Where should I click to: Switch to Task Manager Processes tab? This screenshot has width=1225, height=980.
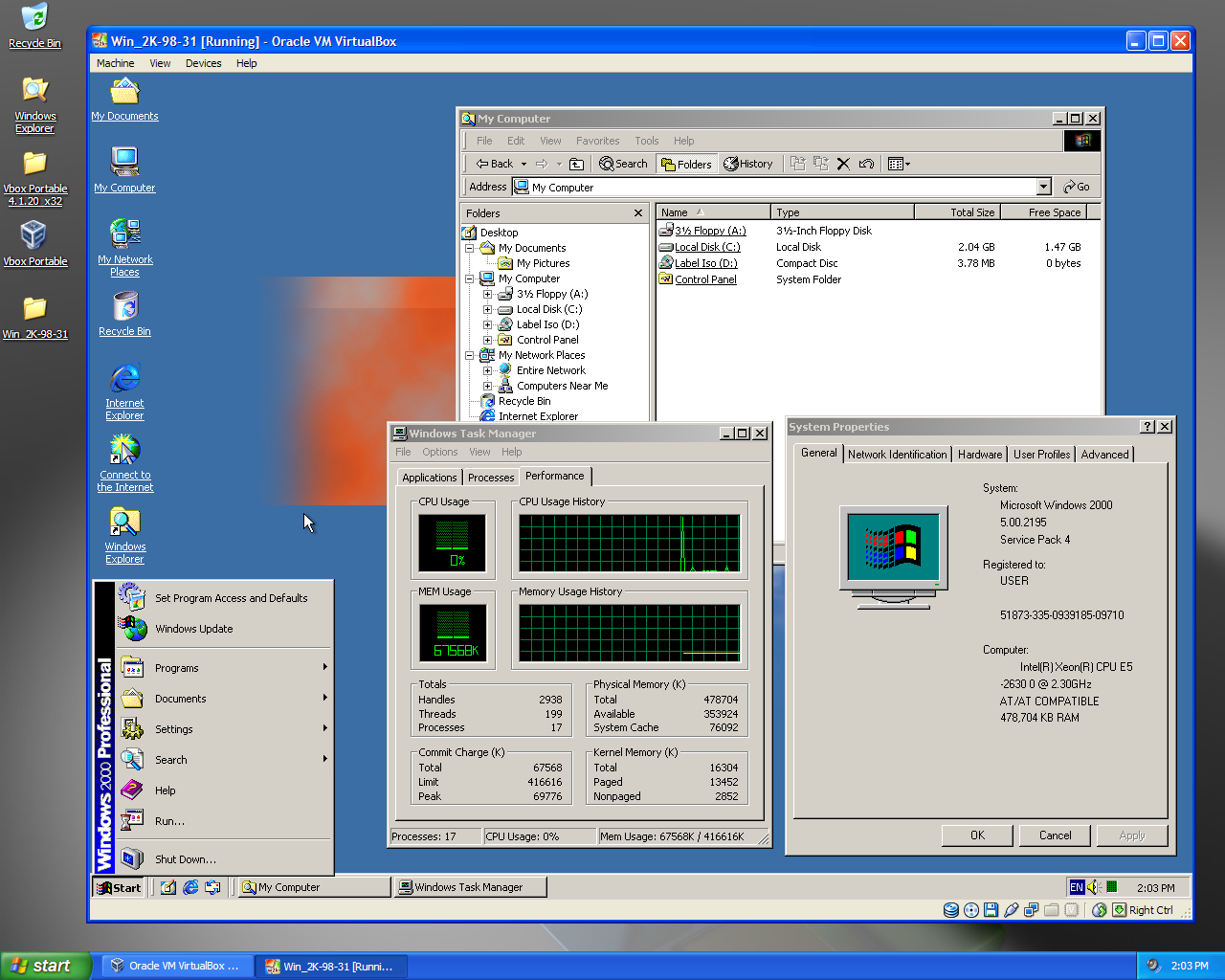pos(491,478)
